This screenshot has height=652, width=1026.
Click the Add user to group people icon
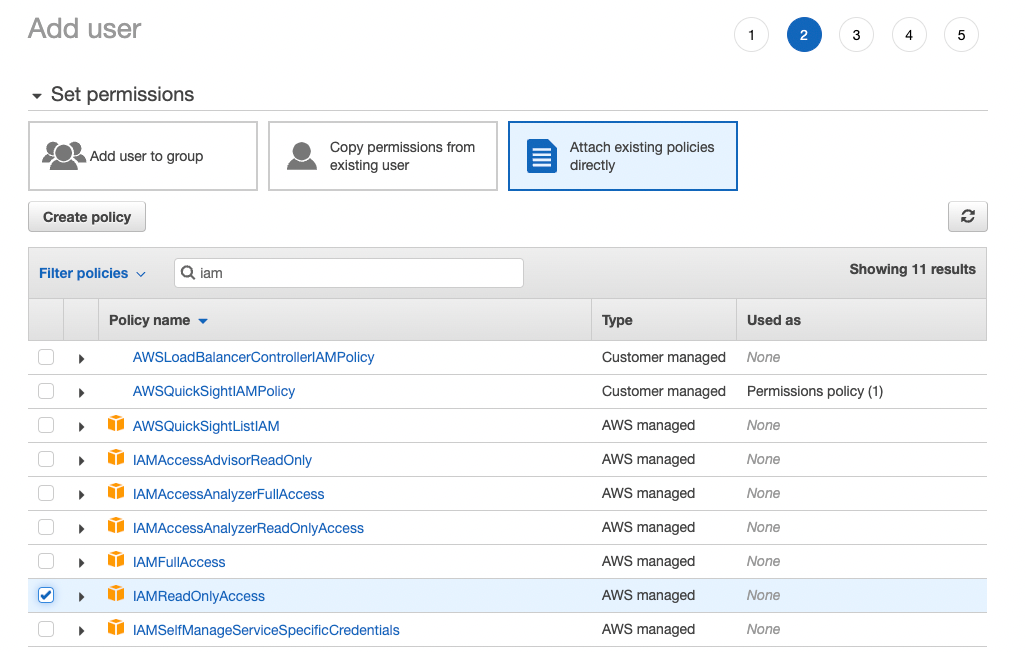63,156
